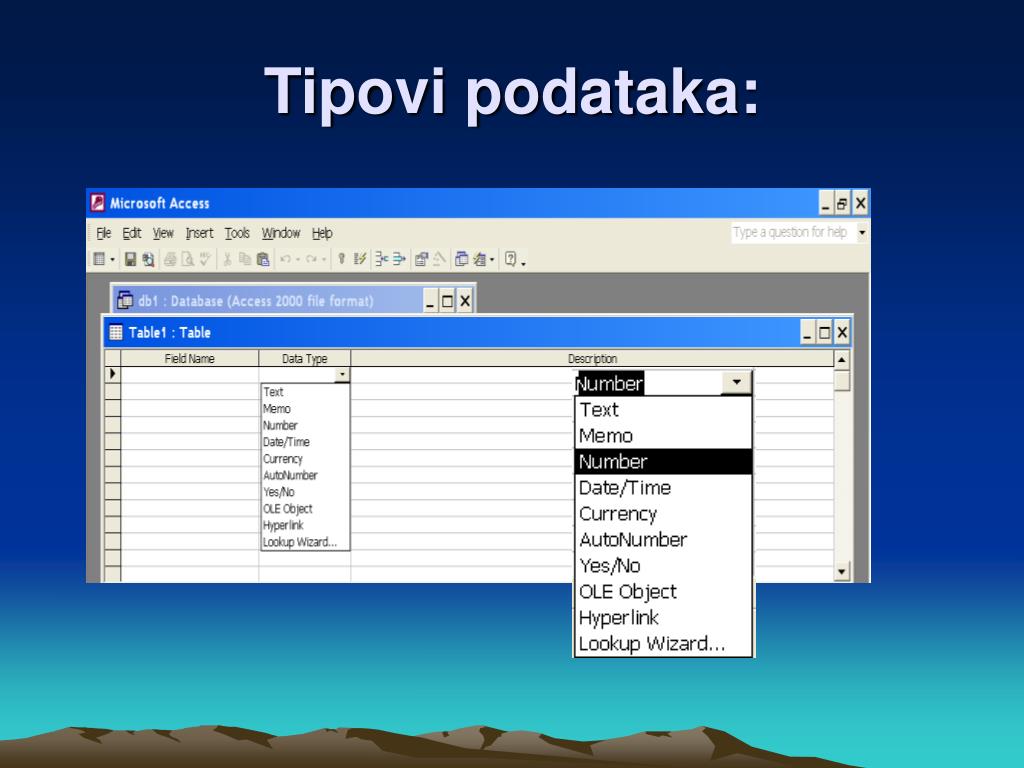Click the Indexes lightning icon

tap(360, 259)
